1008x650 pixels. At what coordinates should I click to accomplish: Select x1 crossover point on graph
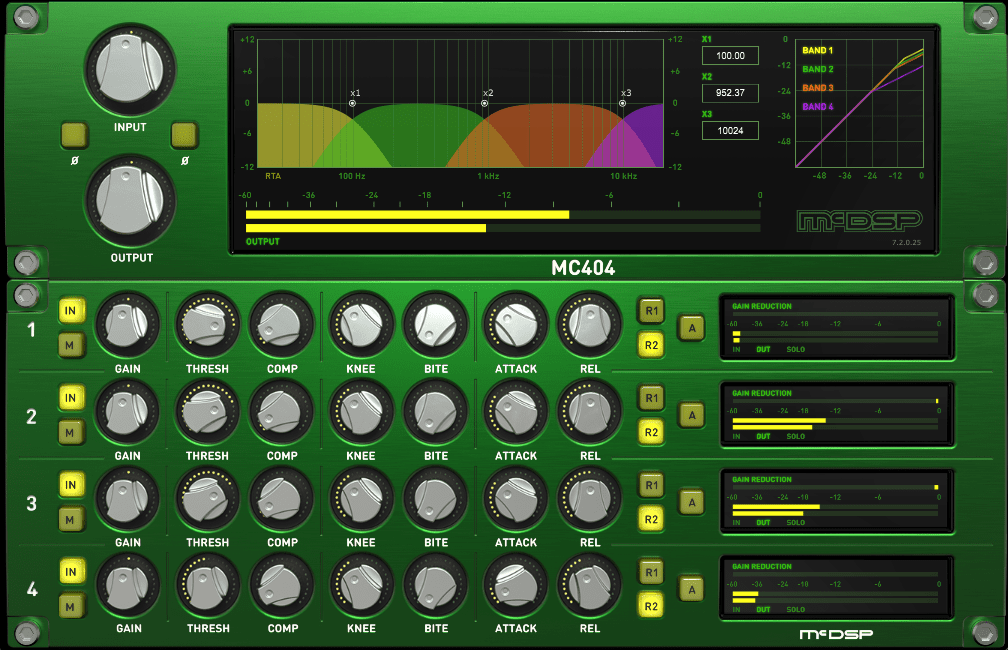coord(352,103)
